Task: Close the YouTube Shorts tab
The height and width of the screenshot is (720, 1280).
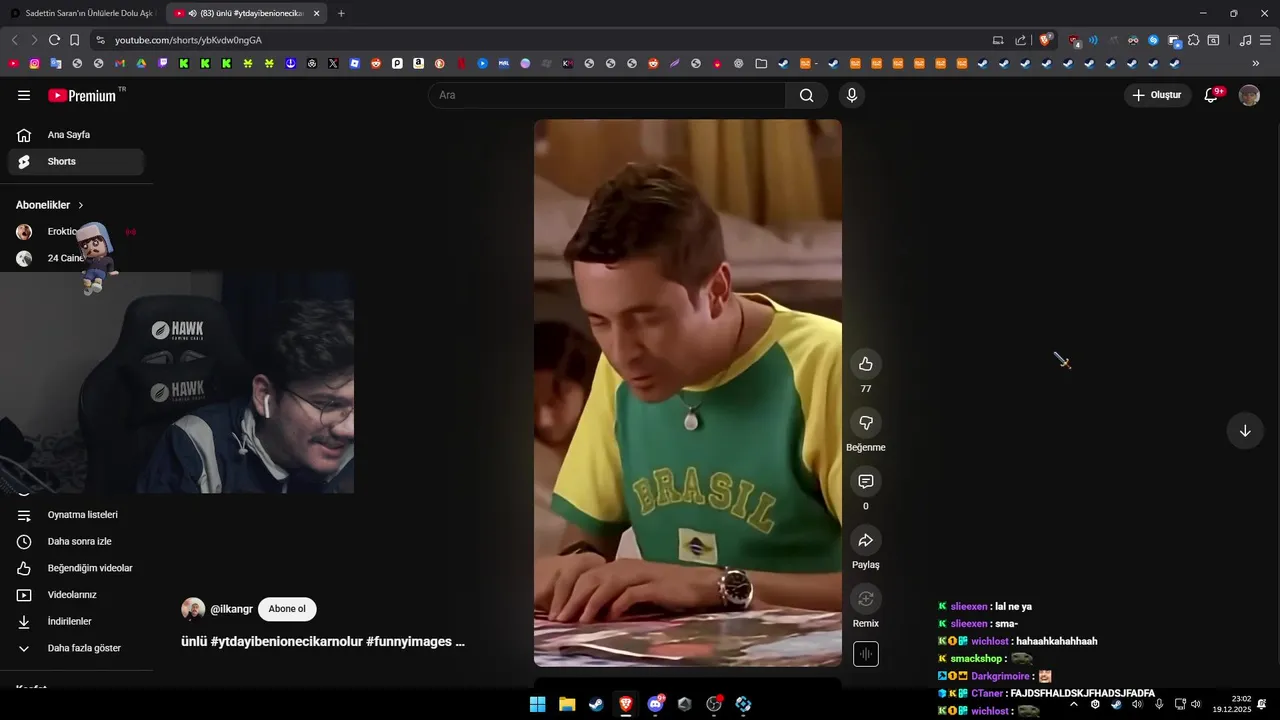Action: (x=317, y=13)
